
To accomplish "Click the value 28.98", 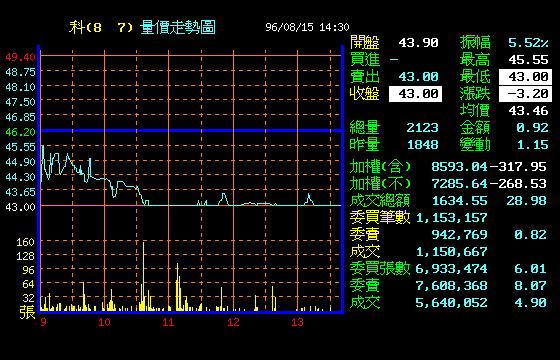I will click(x=526, y=201).
